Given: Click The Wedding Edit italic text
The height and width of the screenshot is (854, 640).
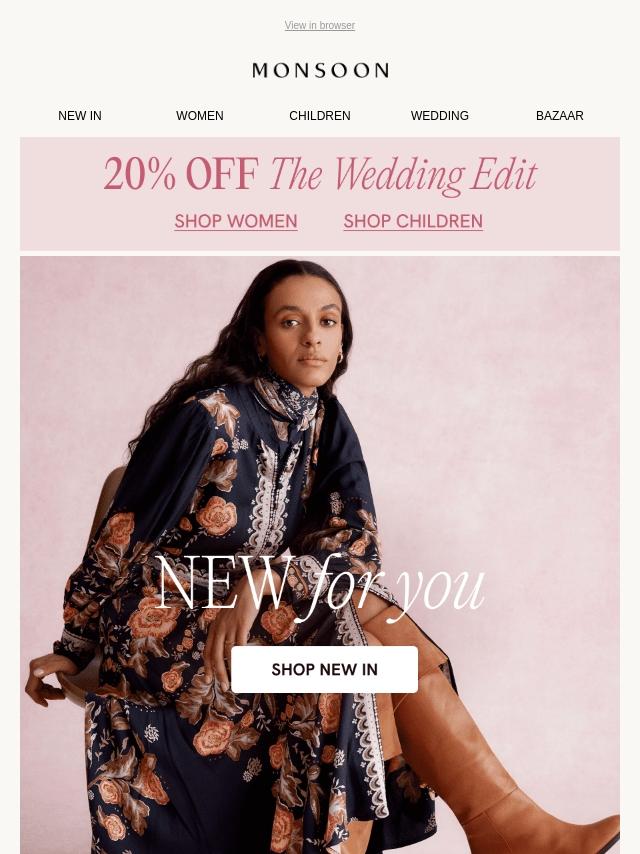Looking at the screenshot, I should pos(403,175).
